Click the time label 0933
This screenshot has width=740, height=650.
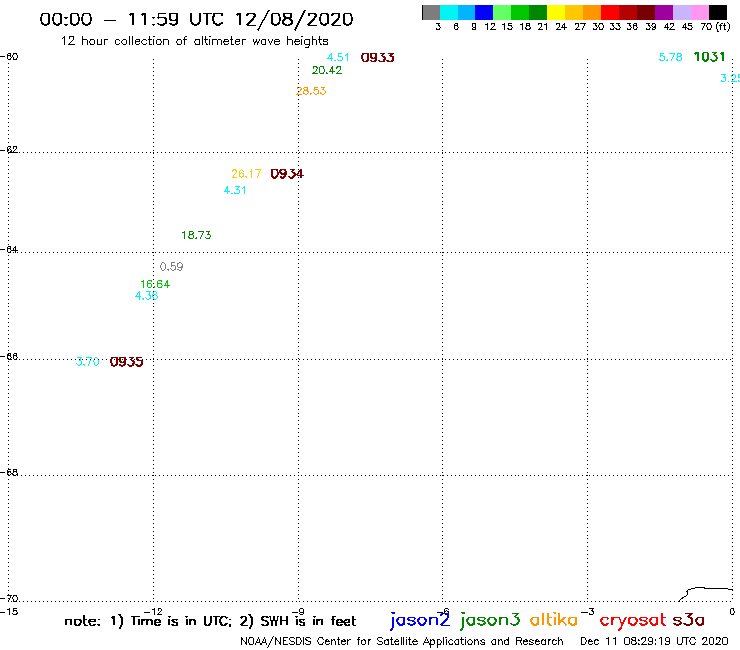point(378,58)
